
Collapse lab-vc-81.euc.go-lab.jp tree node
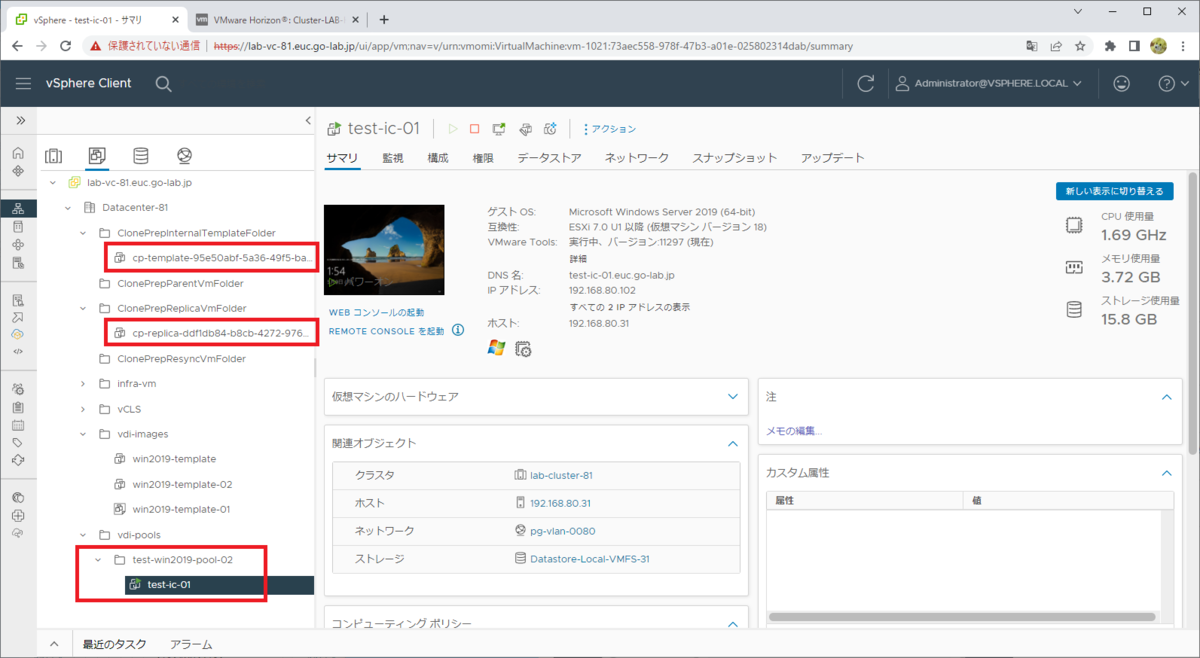pyautogui.click(x=53, y=183)
